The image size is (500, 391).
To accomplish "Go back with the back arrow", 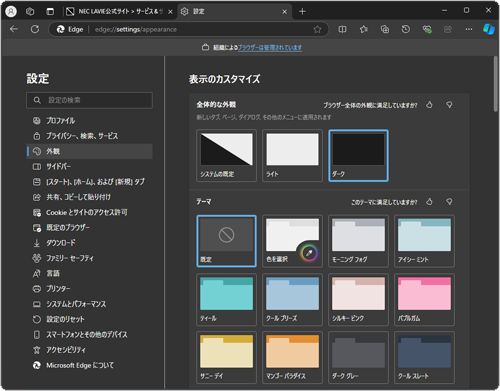I will pos(14,29).
